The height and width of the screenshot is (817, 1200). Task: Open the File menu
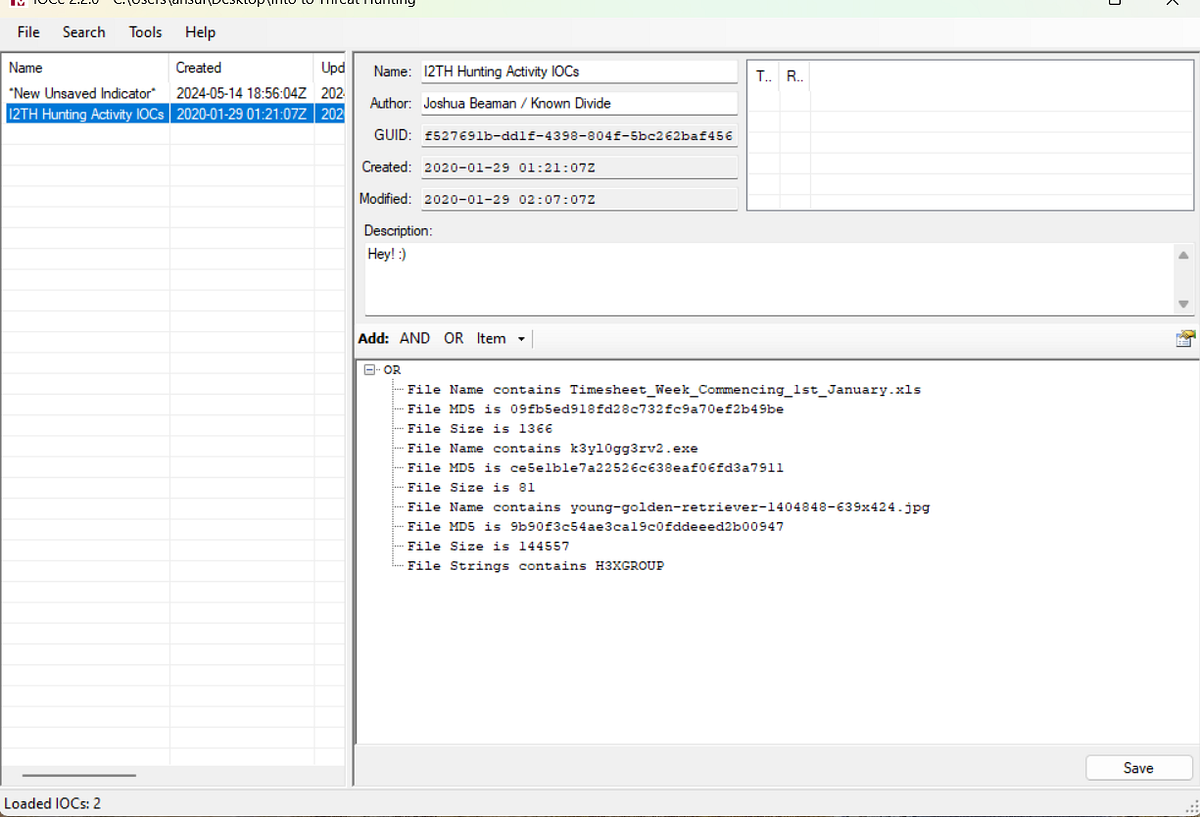click(29, 32)
